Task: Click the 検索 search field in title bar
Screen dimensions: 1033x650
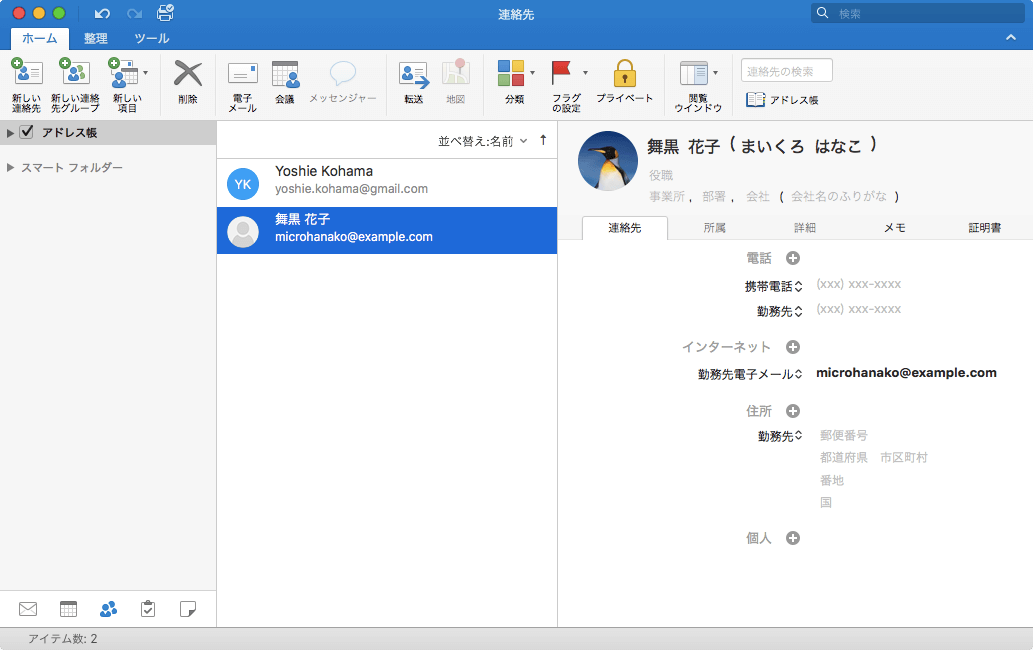Action: tap(918, 13)
